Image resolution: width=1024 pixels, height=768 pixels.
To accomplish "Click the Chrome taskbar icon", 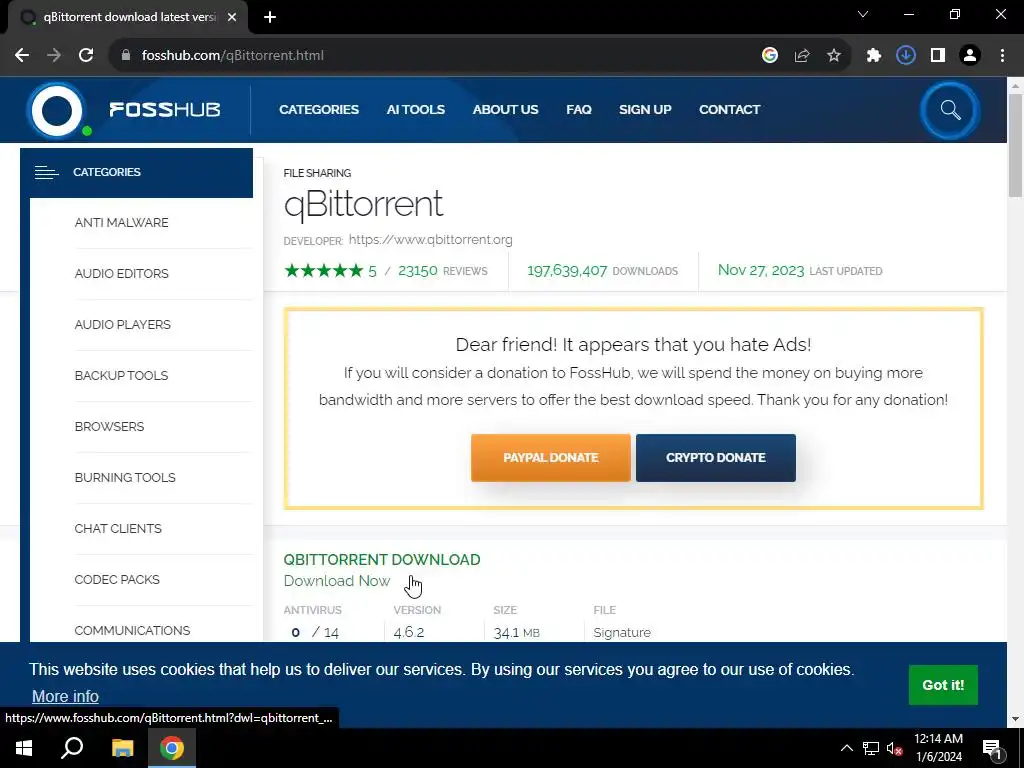I will pyautogui.click(x=172, y=748).
